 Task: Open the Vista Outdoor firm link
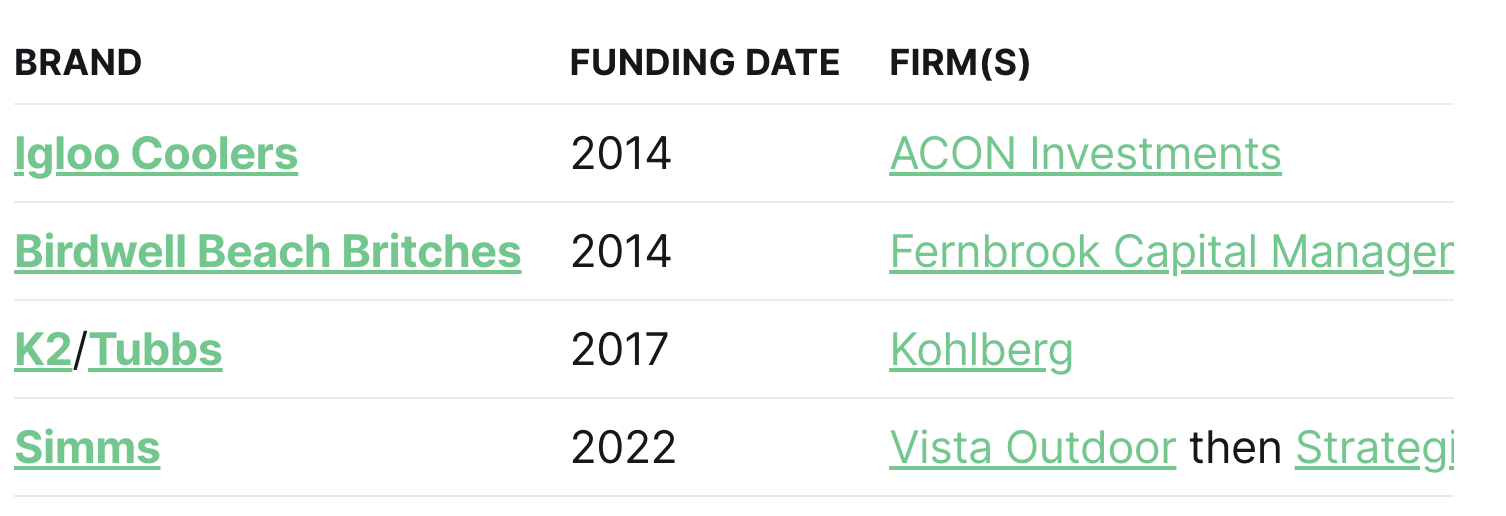(1032, 448)
